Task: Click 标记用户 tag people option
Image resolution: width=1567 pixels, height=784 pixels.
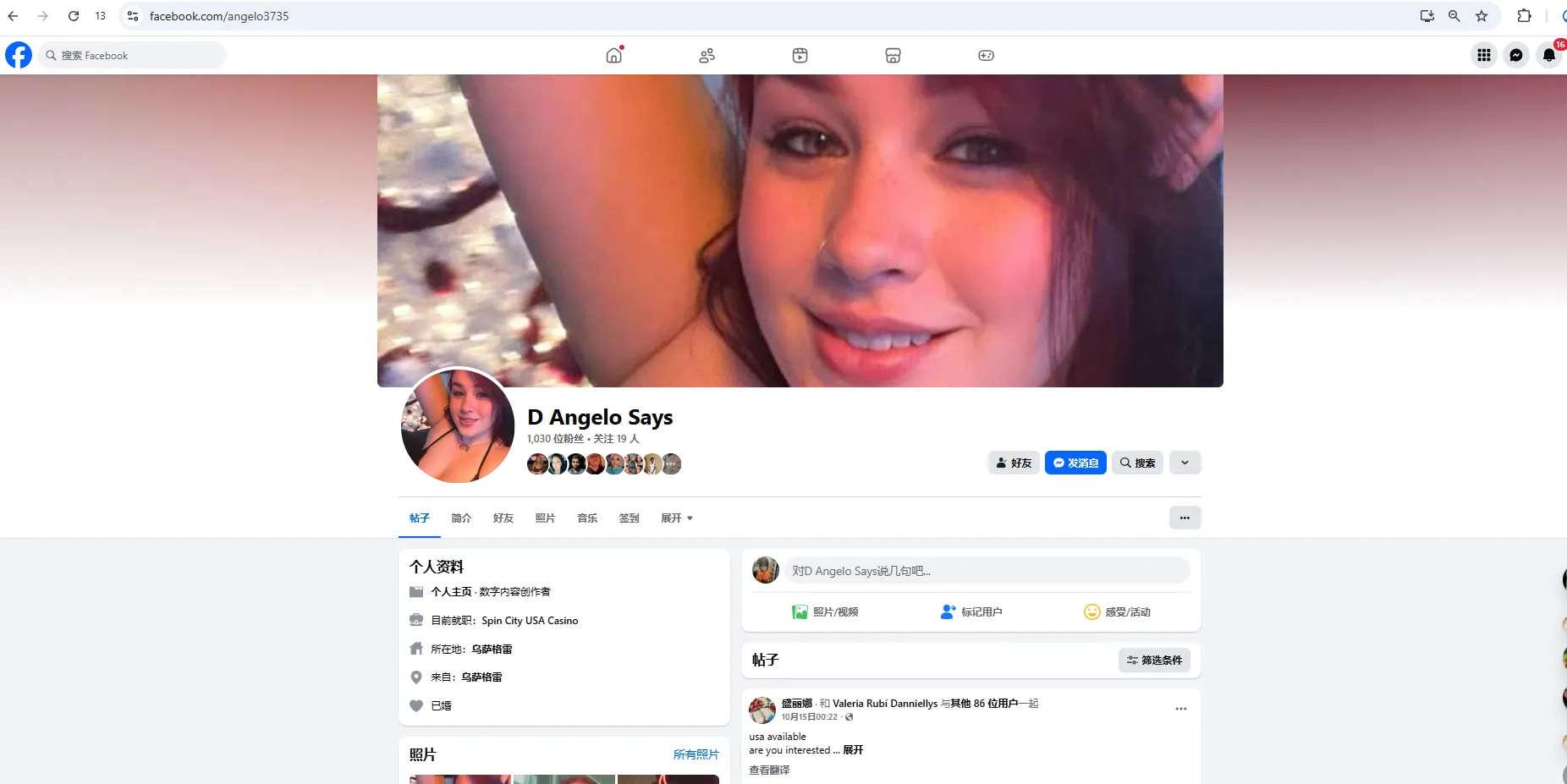Action: click(971, 611)
